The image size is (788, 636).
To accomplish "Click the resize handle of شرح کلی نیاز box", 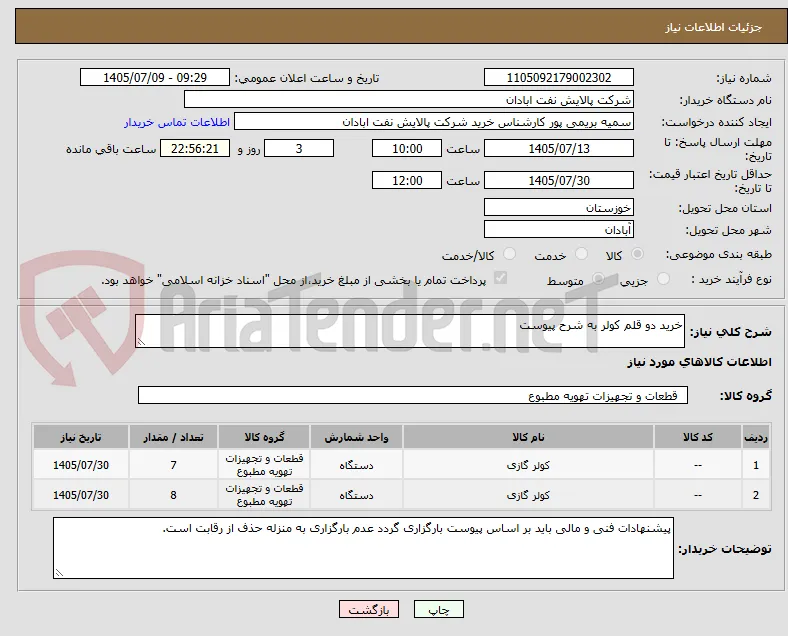I will pyautogui.click(x=141, y=342).
